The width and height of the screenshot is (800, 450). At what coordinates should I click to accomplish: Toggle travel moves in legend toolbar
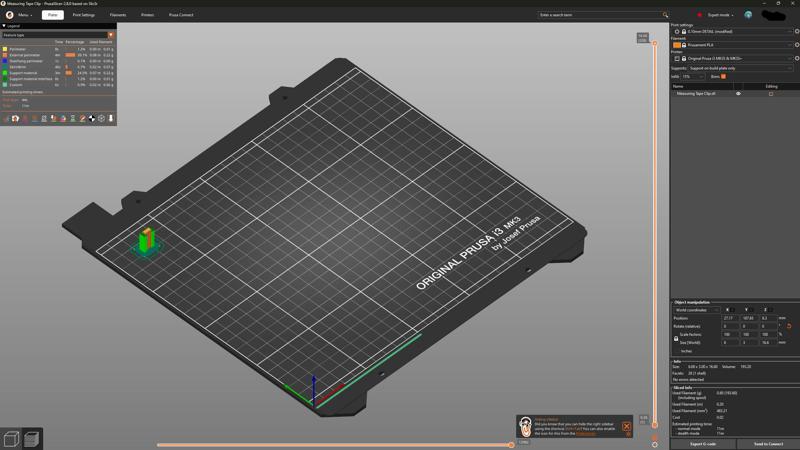[x=6, y=118]
